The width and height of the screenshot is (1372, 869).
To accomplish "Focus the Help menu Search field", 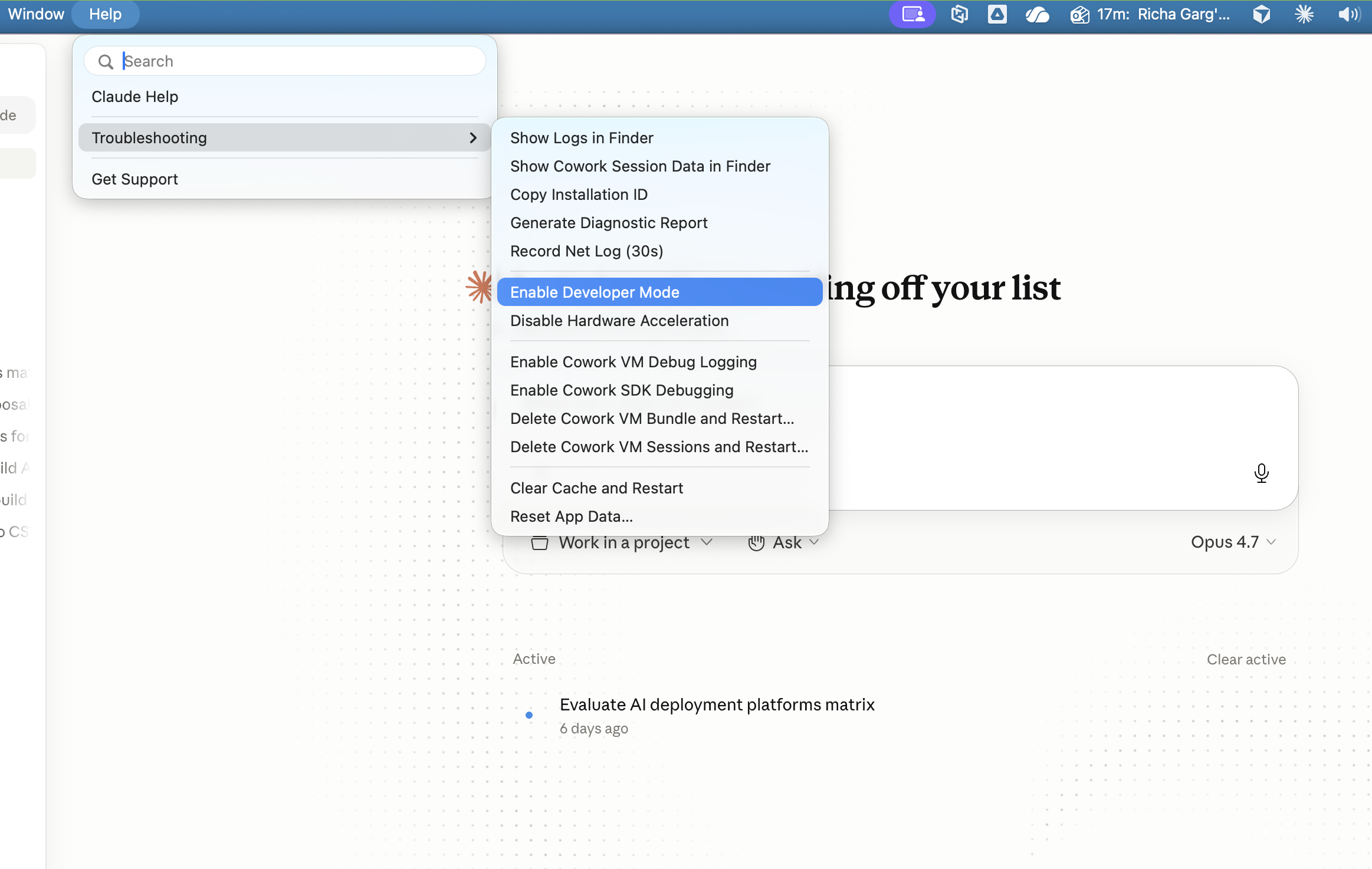I will 285,61.
